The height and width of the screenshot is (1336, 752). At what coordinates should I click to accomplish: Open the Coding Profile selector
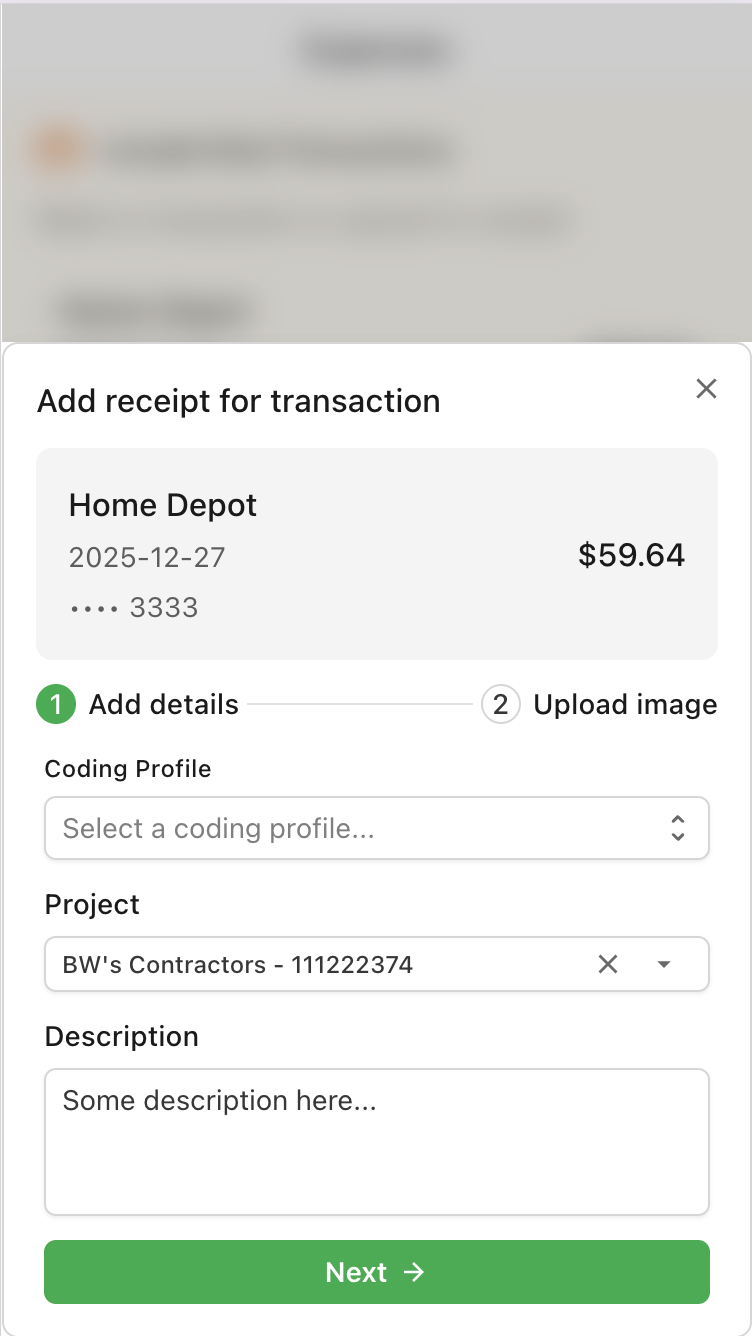(377, 828)
